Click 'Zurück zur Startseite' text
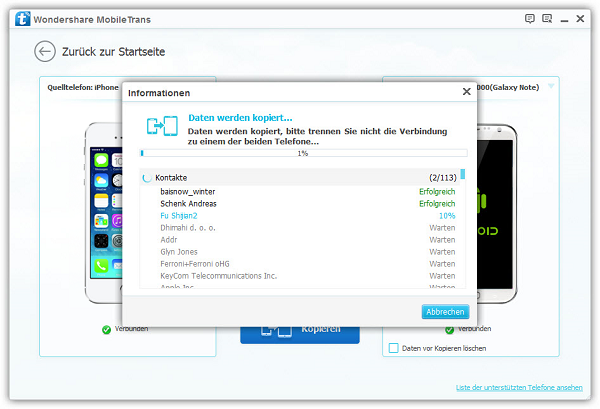The image size is (600, 409). click(x=114, y=52)
